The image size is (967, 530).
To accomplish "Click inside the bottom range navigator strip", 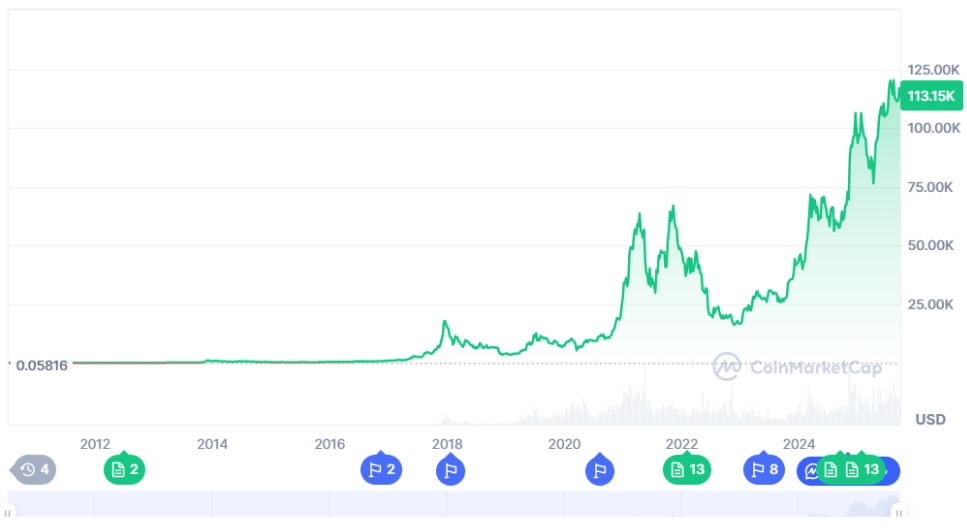I will click(x=450, y=510).
